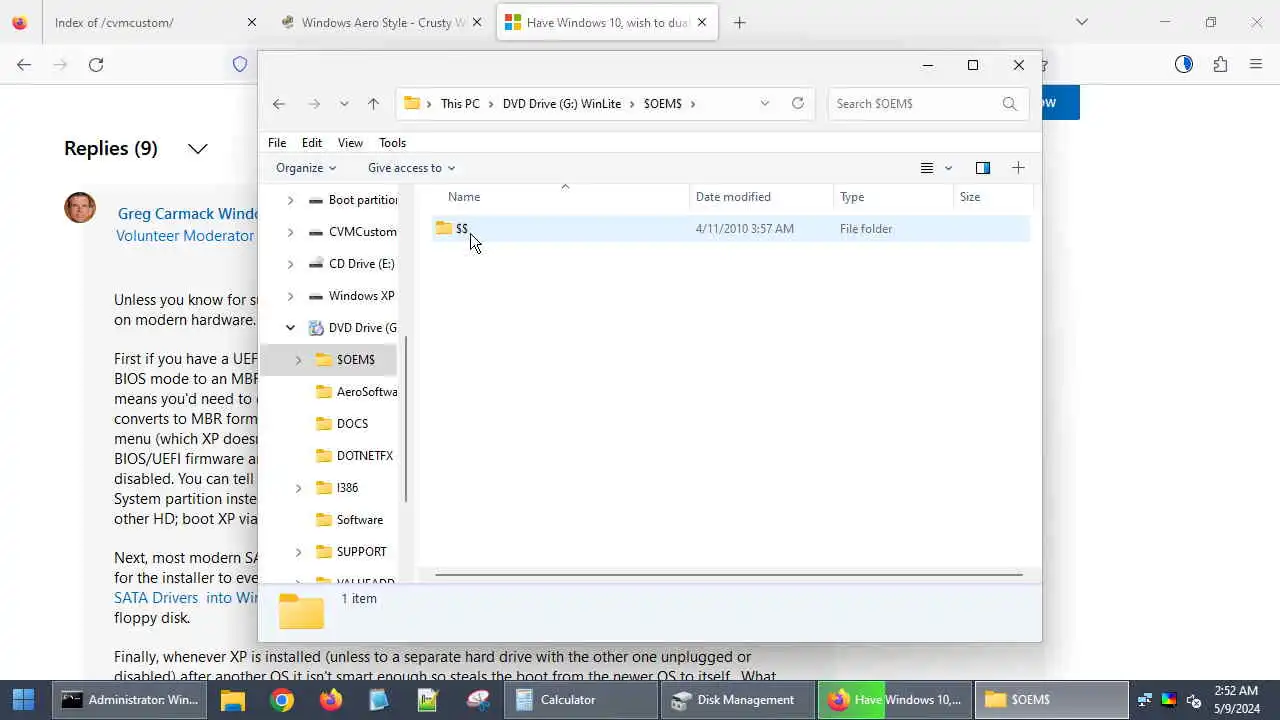This screenshot has height=720, width=1280.
Task: Open Firefox extensions icon
Action: pos(1220,64)
